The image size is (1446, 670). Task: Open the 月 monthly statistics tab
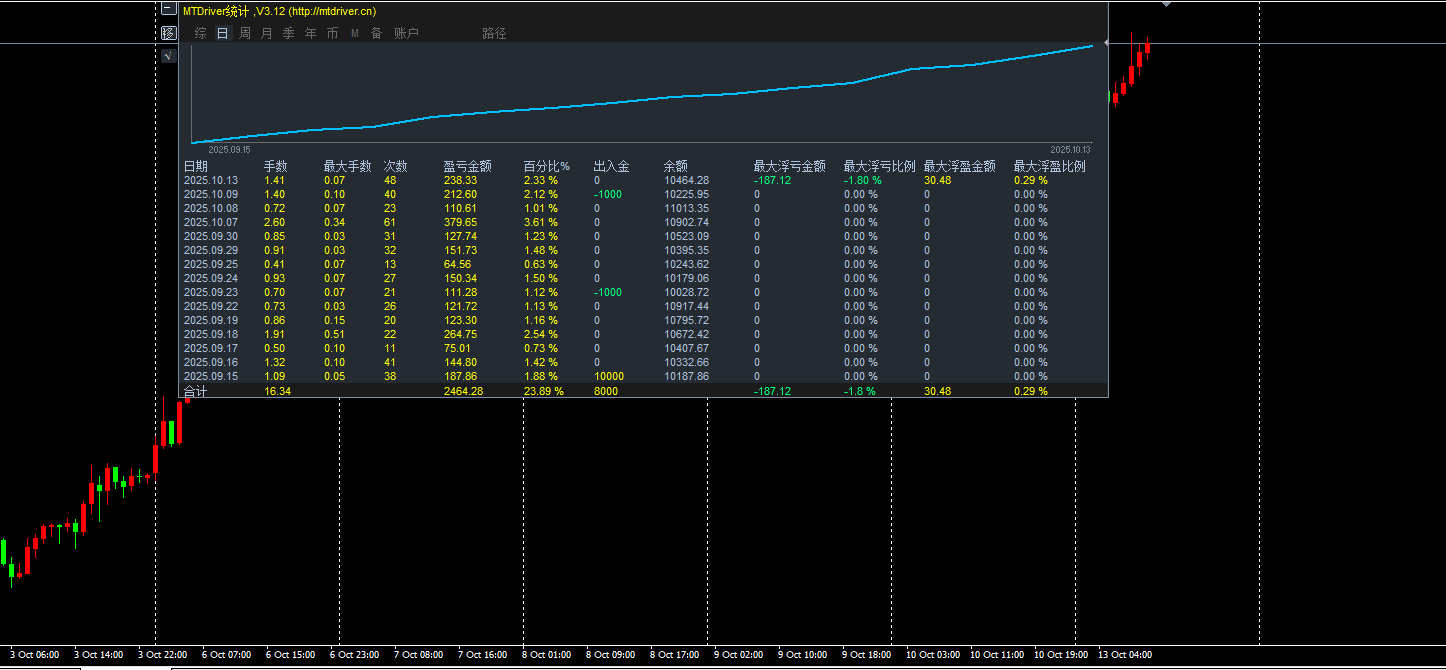coord(266,33)
